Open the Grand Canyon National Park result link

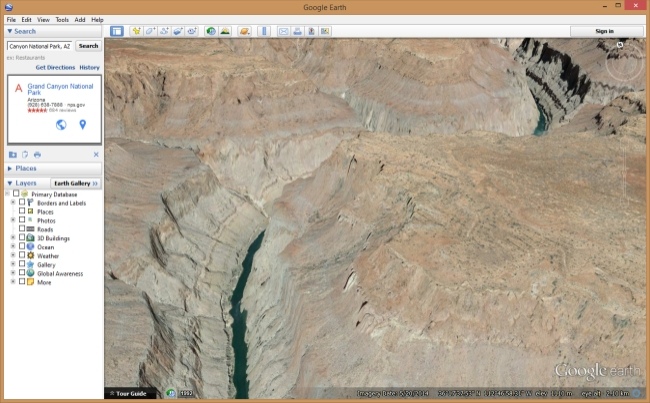(x=61, y=89)
